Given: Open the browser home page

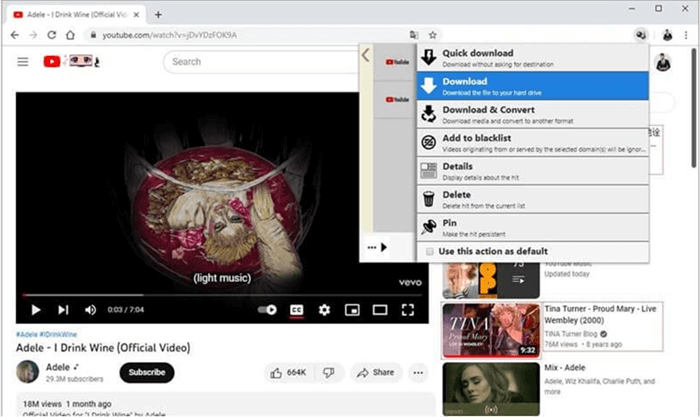Looking at the screenshot, I should point(70,35).
